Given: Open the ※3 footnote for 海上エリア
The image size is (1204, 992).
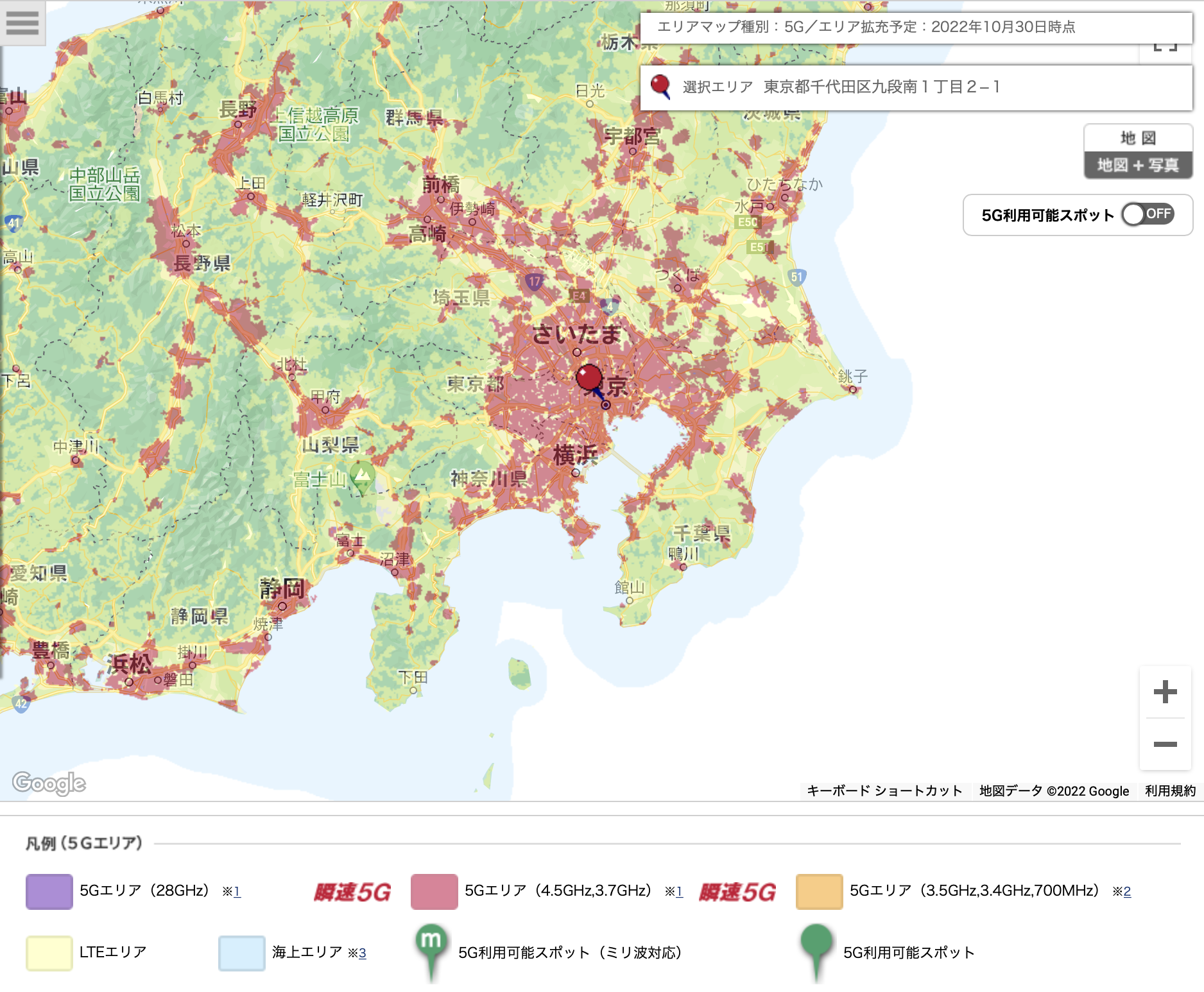Looking at the screenshot, I should point(362,953).
